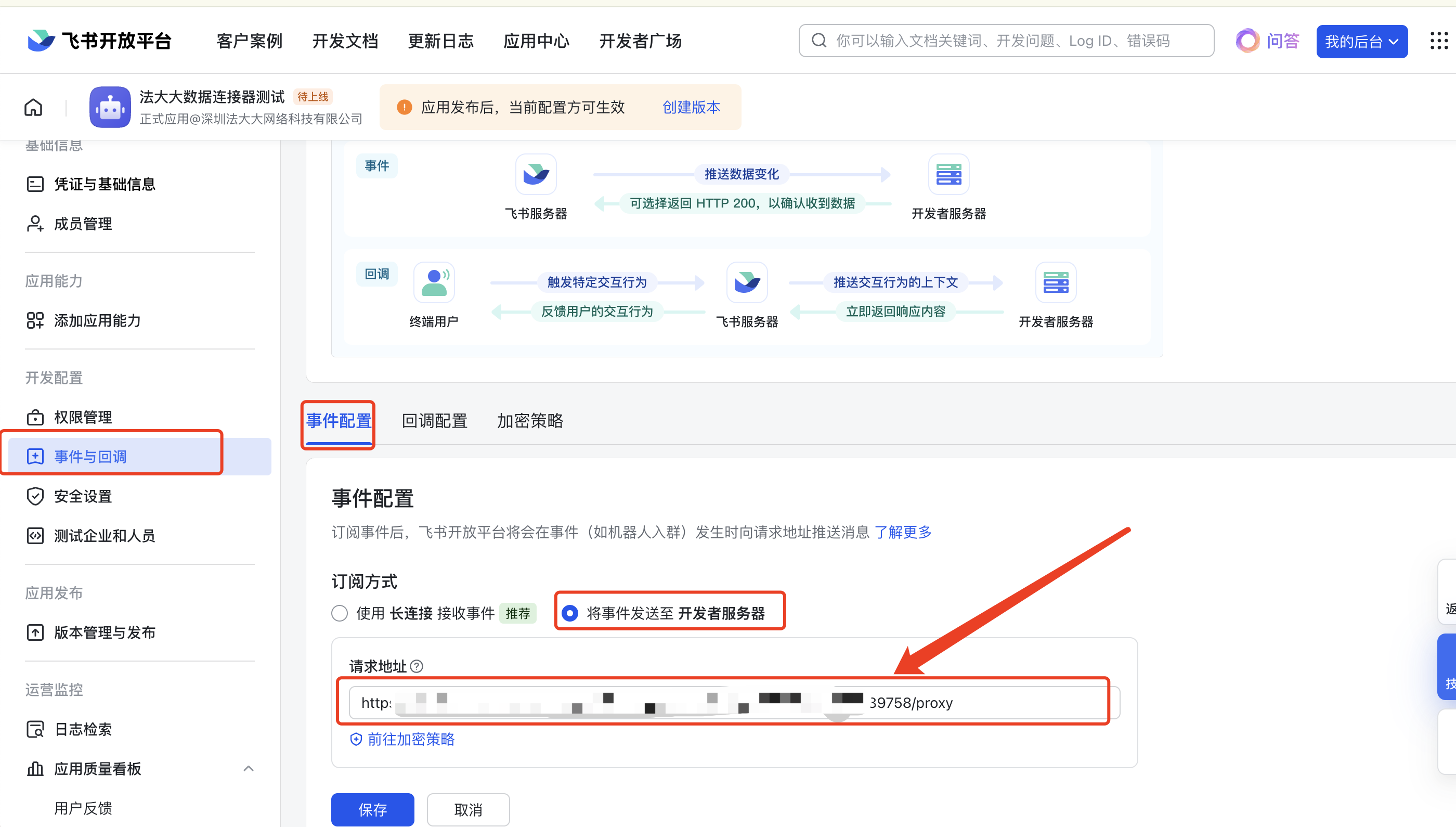Click the 凭证与基础信息 sidebar icon

(35, 185)
